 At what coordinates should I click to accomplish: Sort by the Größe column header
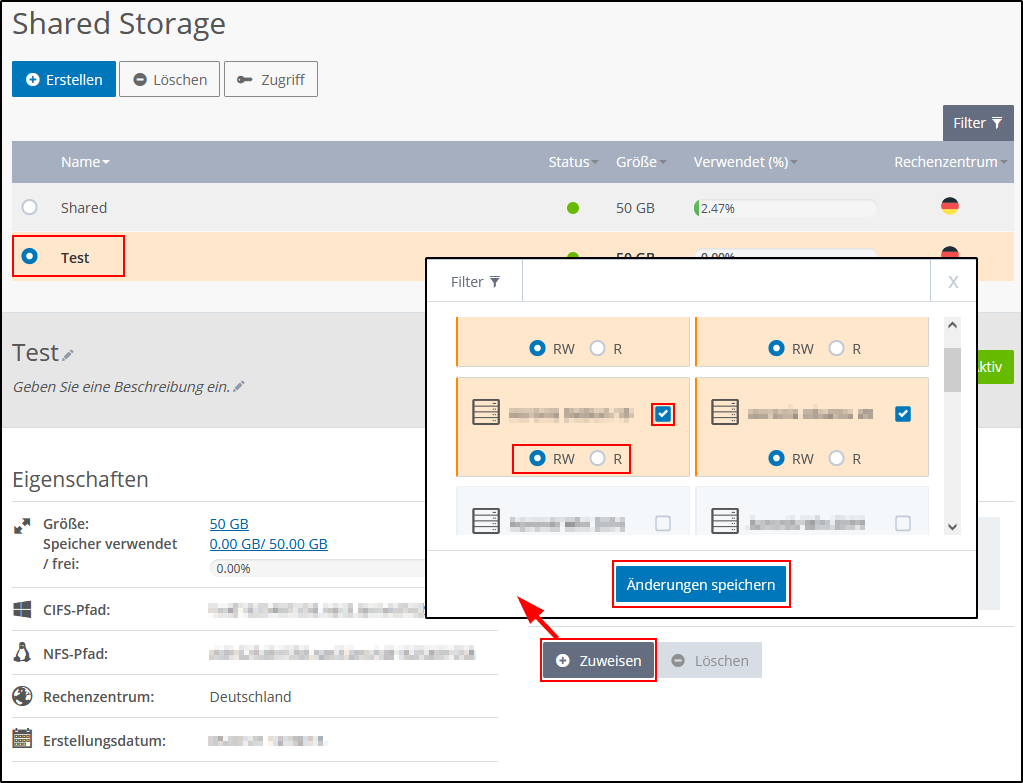click(641, 162)
